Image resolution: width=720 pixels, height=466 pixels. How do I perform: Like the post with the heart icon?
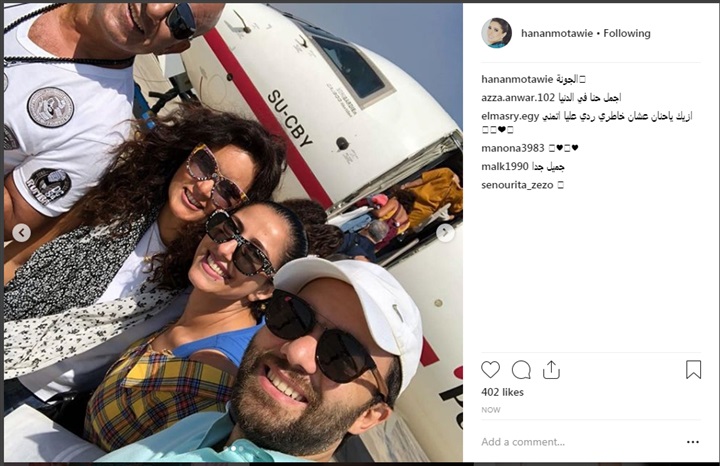490,370
